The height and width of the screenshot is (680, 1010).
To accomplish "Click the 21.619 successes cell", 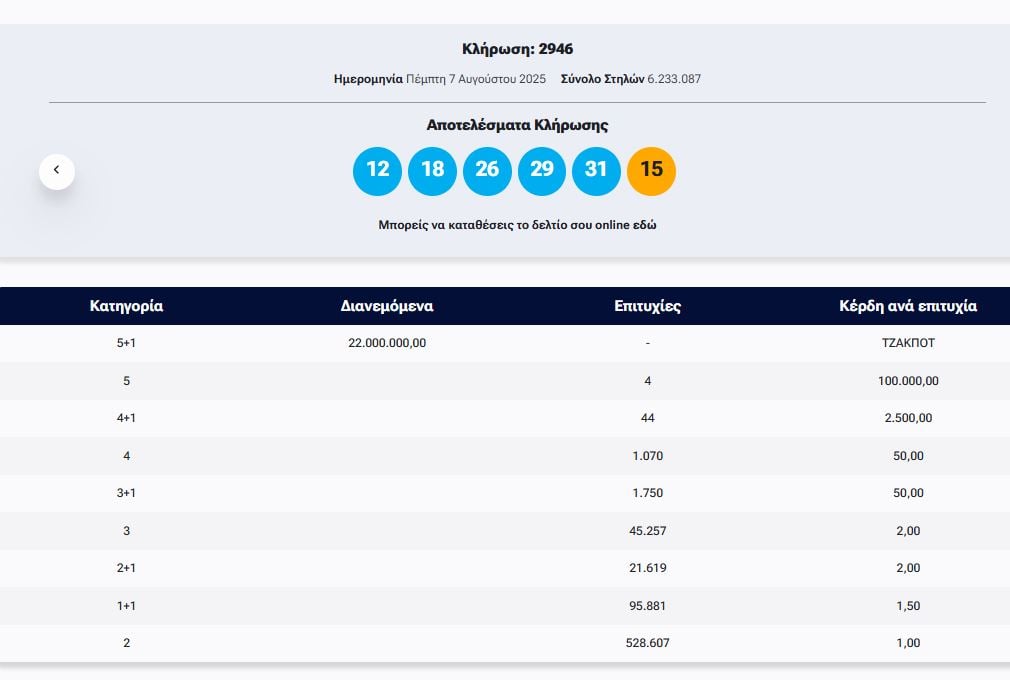I will [647, 568].
